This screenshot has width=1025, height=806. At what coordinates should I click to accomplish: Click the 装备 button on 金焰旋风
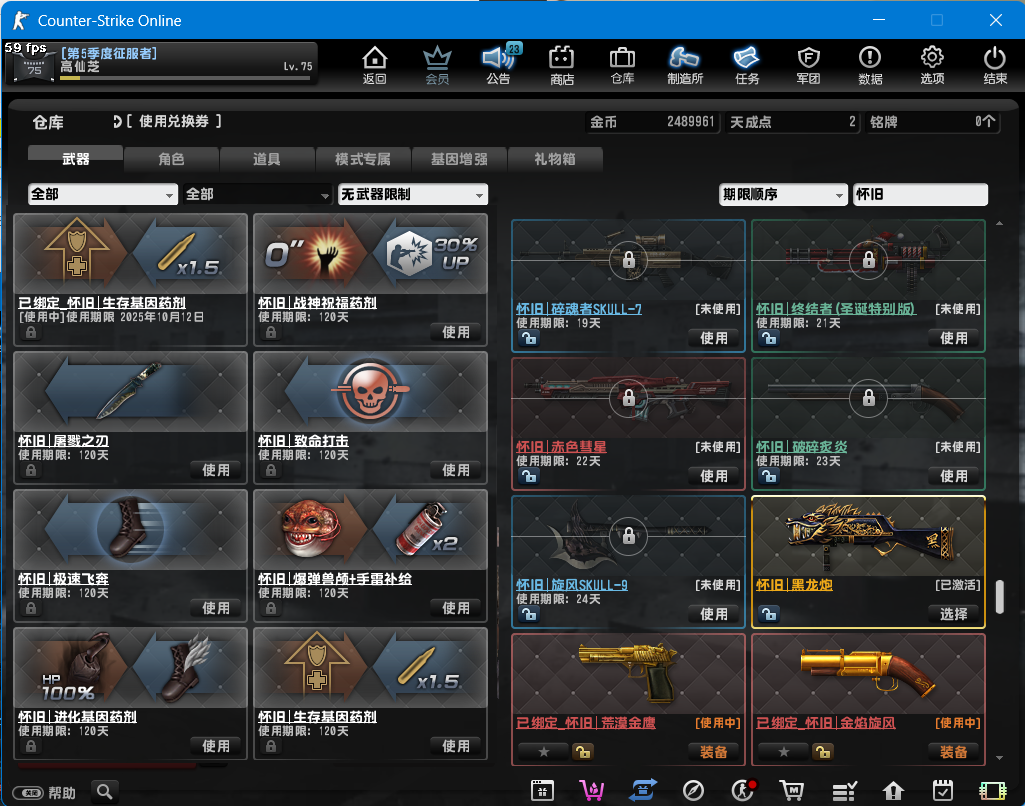pos(954,752)
